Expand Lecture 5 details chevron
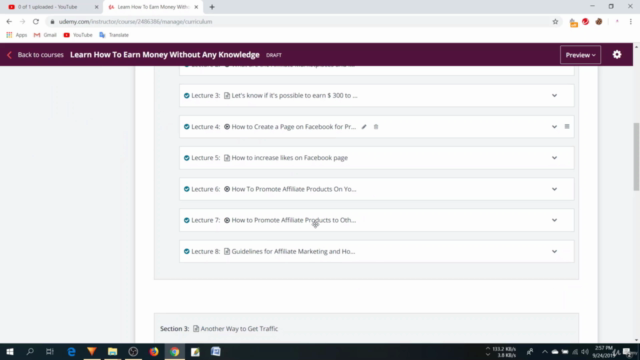640x360 pixels. pos(554,158)
